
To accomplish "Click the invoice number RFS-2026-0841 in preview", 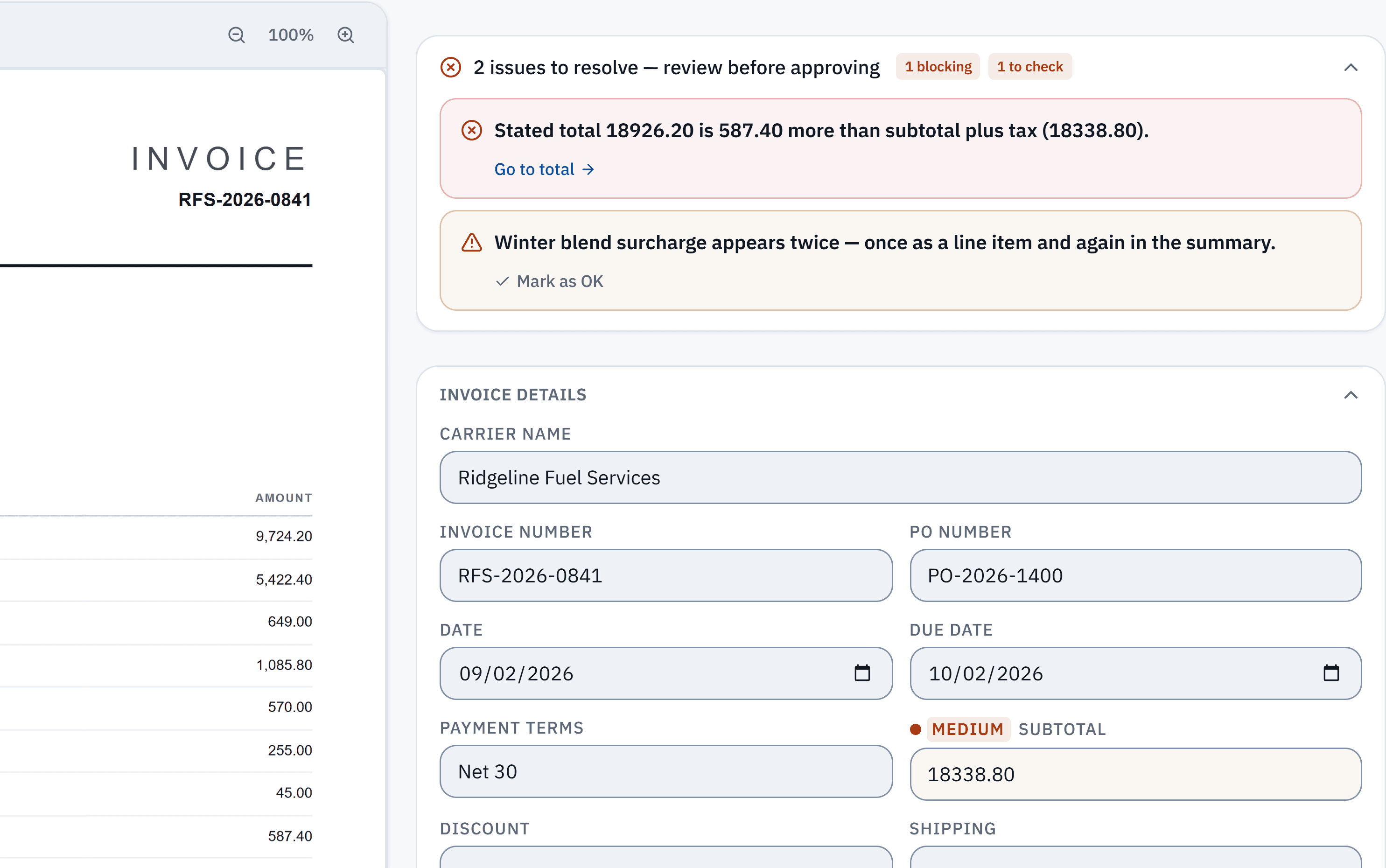I will (245, 200).
